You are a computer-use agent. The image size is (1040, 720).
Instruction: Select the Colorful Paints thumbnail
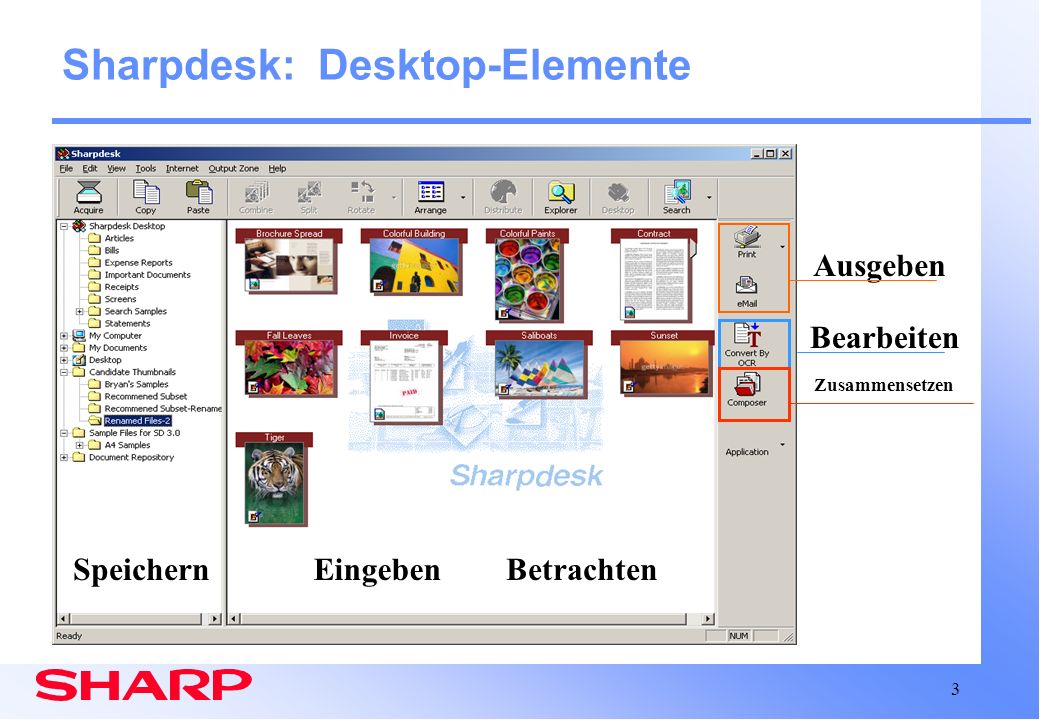point(527,275)
